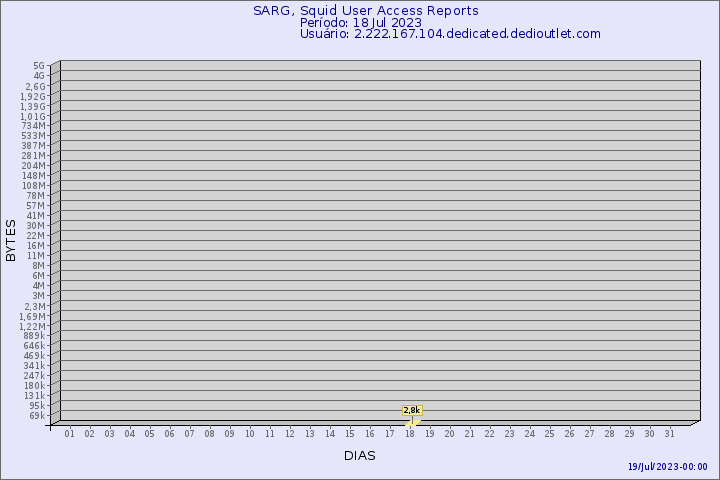
Task: Click day 10 on the x-axis
Action: pos(249,433)
